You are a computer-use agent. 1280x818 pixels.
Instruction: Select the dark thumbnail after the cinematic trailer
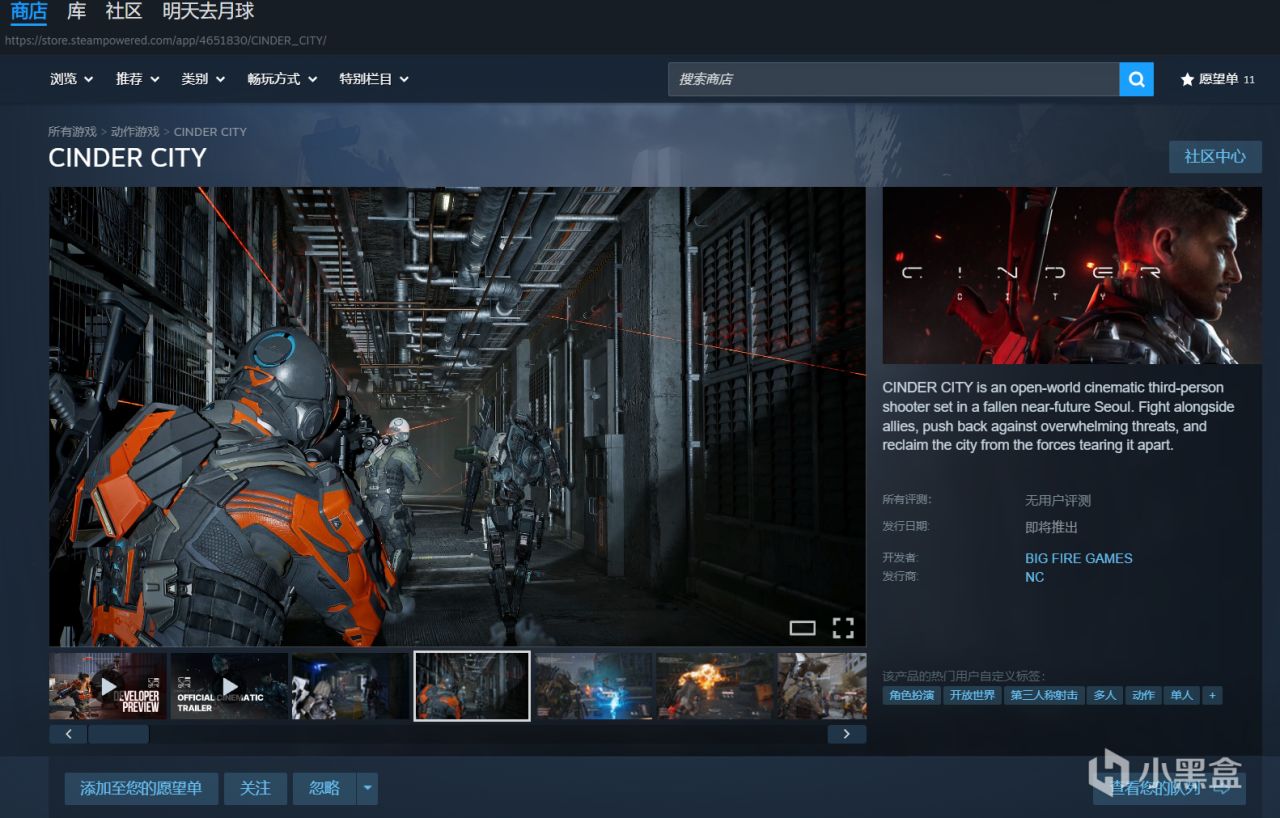coord(350,686)
